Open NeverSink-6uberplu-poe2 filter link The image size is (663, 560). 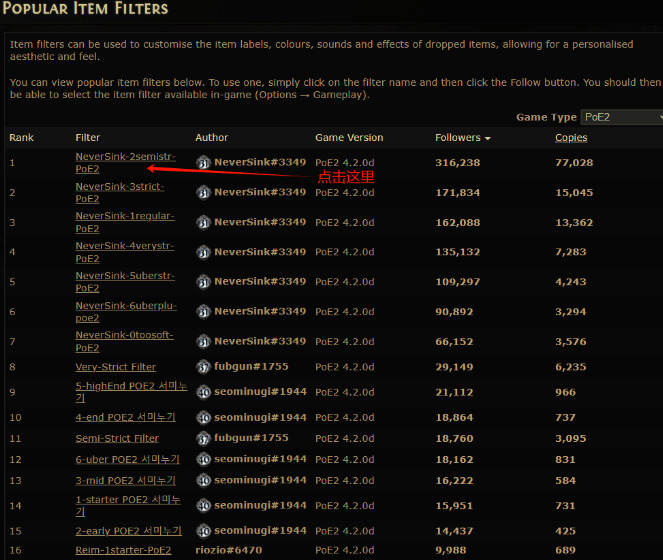[126, 312]
